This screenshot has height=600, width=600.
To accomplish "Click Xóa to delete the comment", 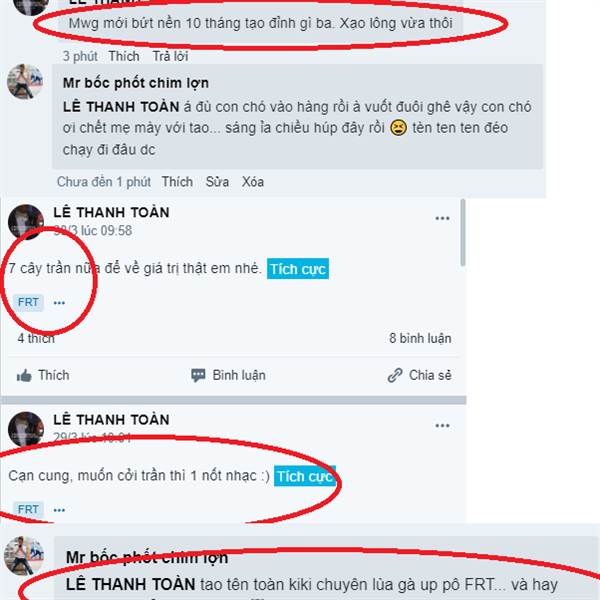I will (253, 182).
